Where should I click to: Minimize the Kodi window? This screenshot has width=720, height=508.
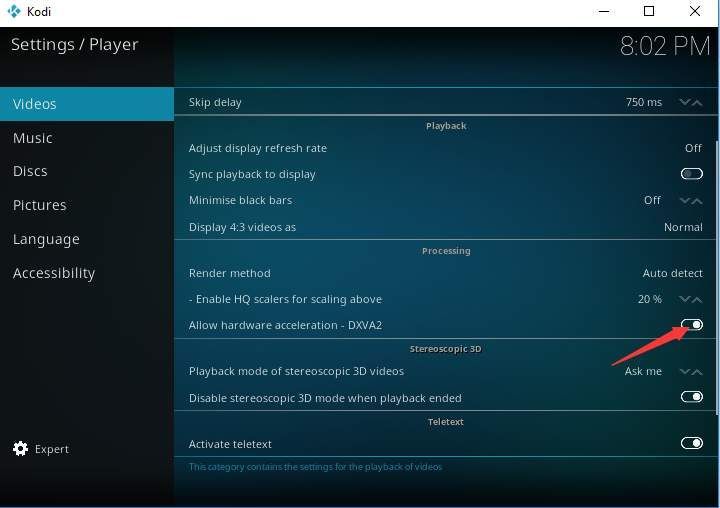click(x=604, y=11)
